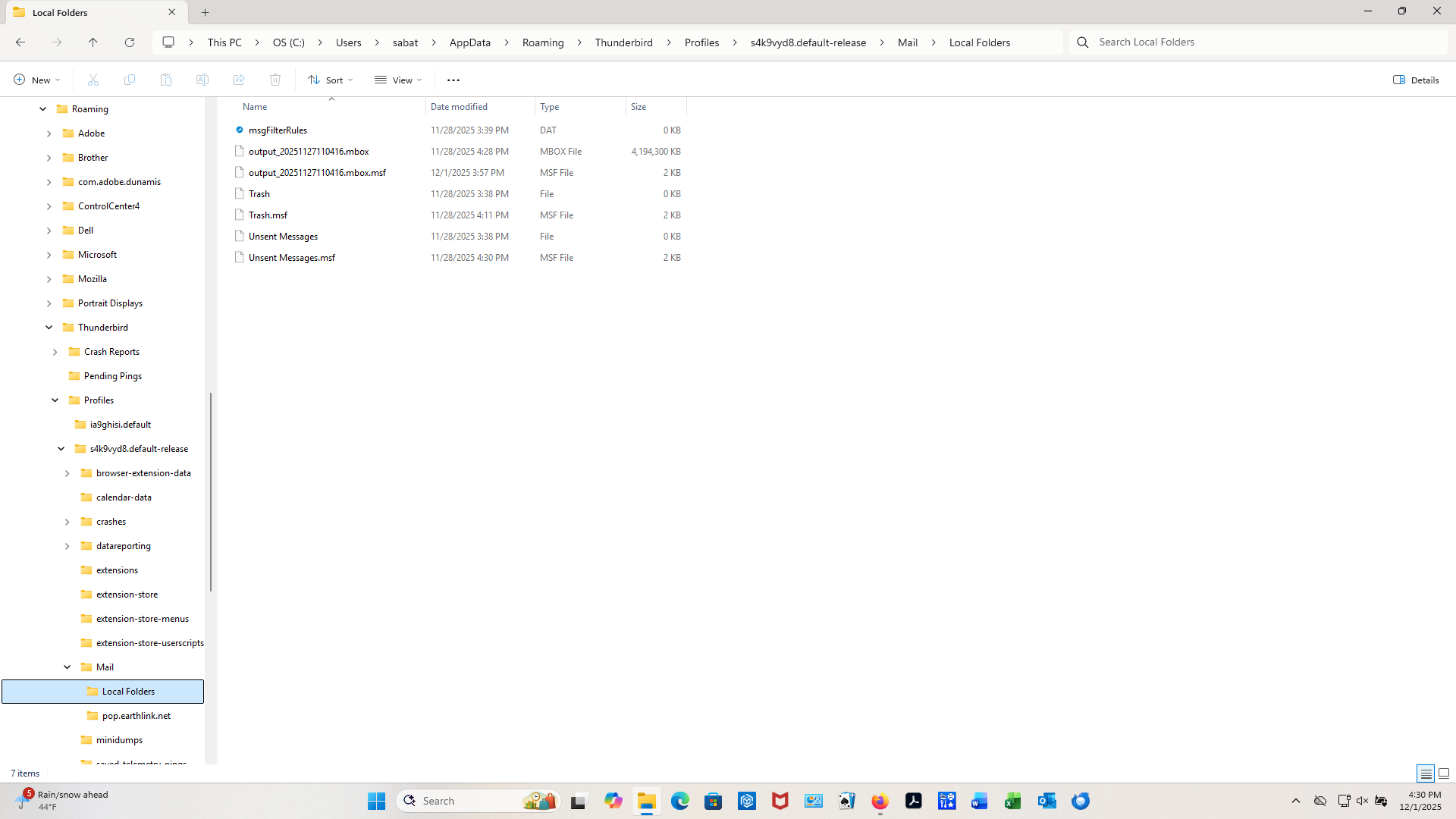Toggle the Details pane button
The image size is (1456, 819).
point(1416,80)
